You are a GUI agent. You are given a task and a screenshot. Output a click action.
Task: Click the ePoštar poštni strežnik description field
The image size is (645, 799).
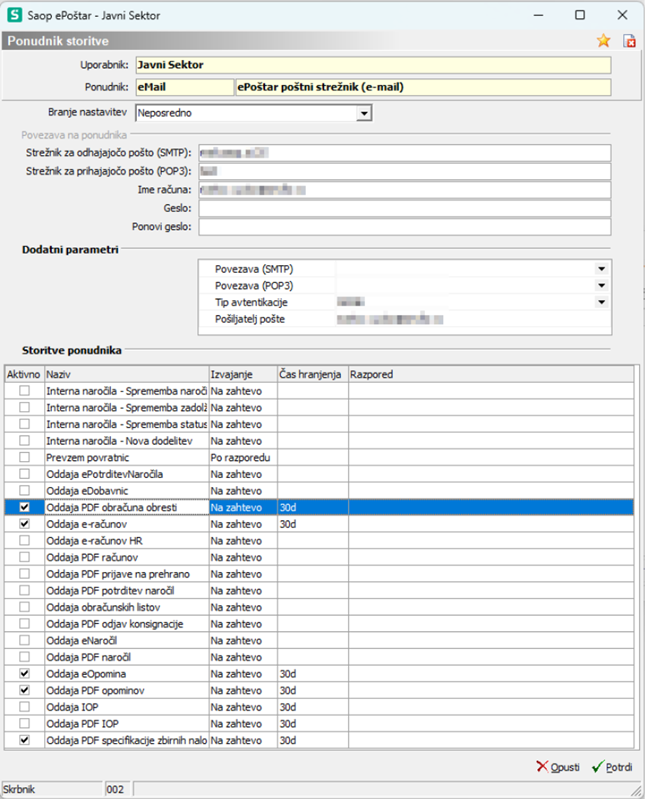(x=423, y=87)
